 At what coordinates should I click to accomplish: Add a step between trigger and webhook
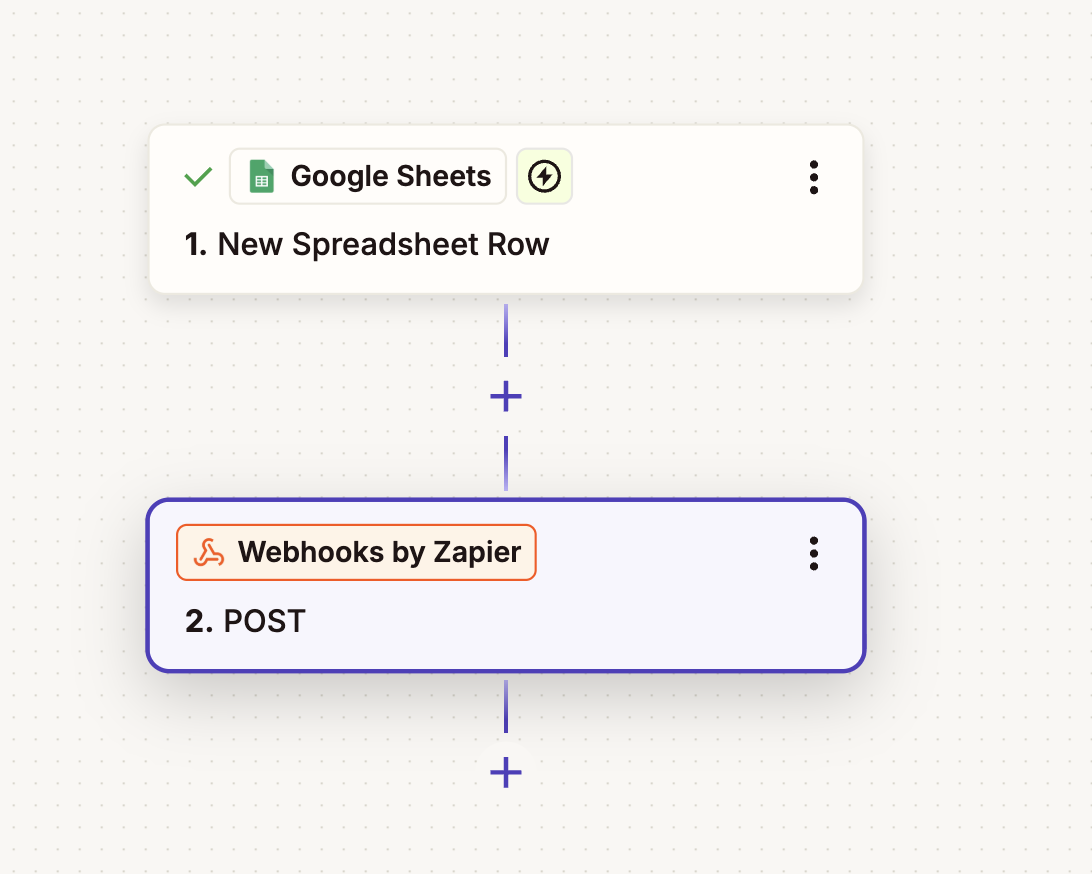tap(506, 397)
